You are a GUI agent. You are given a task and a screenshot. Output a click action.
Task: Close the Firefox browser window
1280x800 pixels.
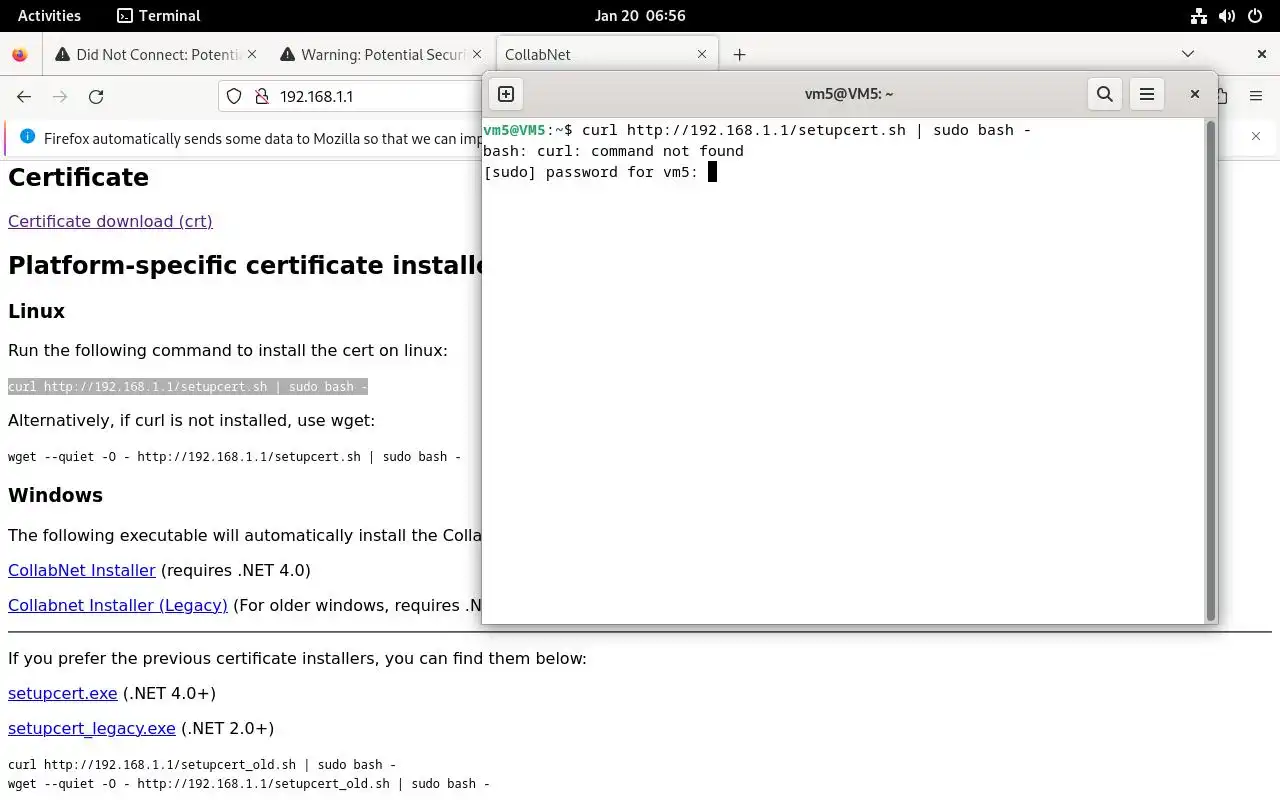[x=1262, y=54]
